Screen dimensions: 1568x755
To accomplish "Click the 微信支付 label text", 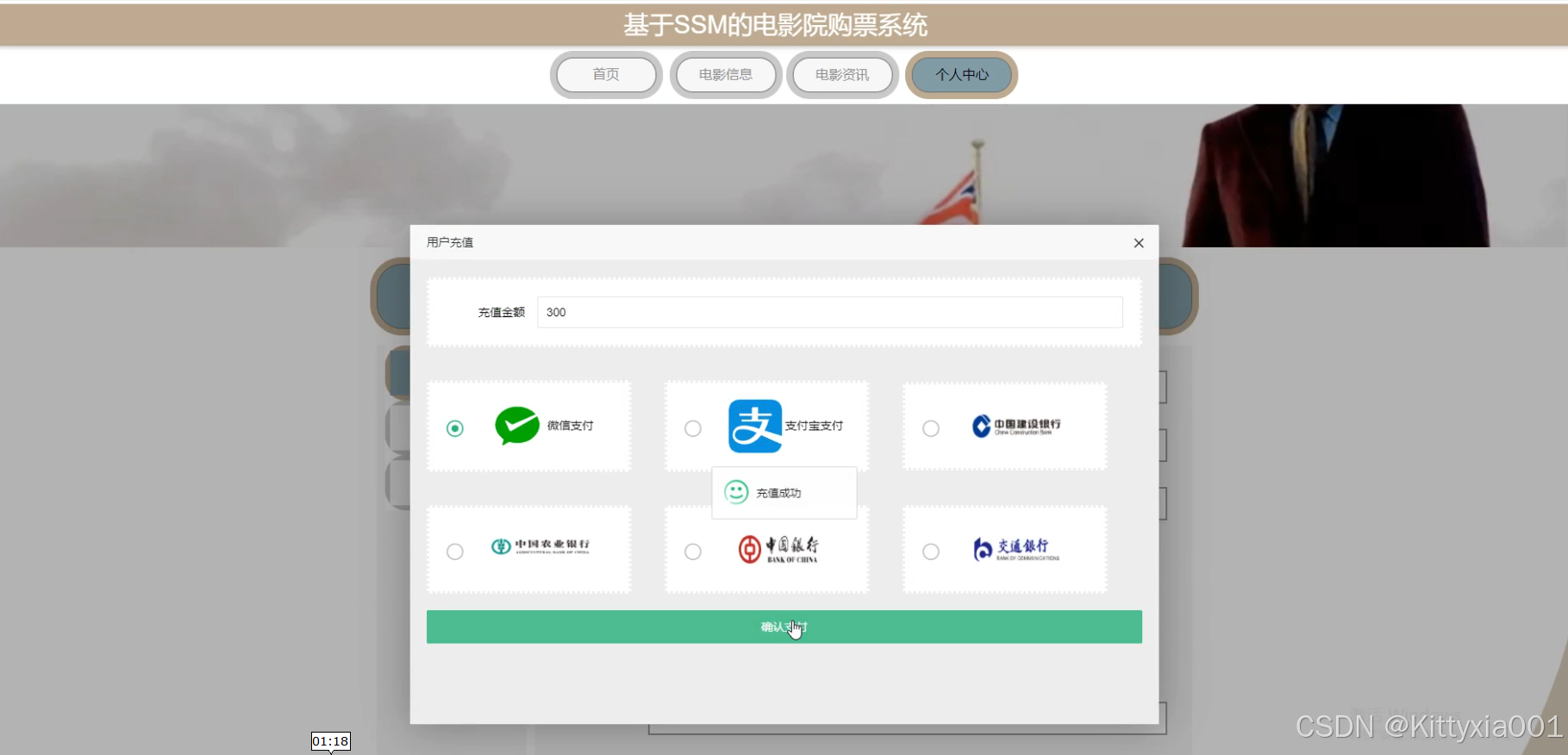I will pyautogui.click(x=571, y=426).
